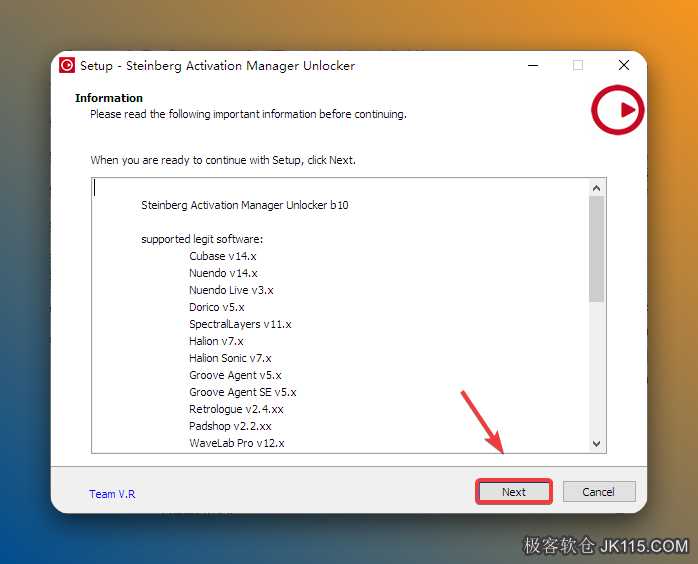Click the 'Padshop v2.2.xx' line
Image resolution: width=698 pixels, height=564 pixels.
click(230, 426)
